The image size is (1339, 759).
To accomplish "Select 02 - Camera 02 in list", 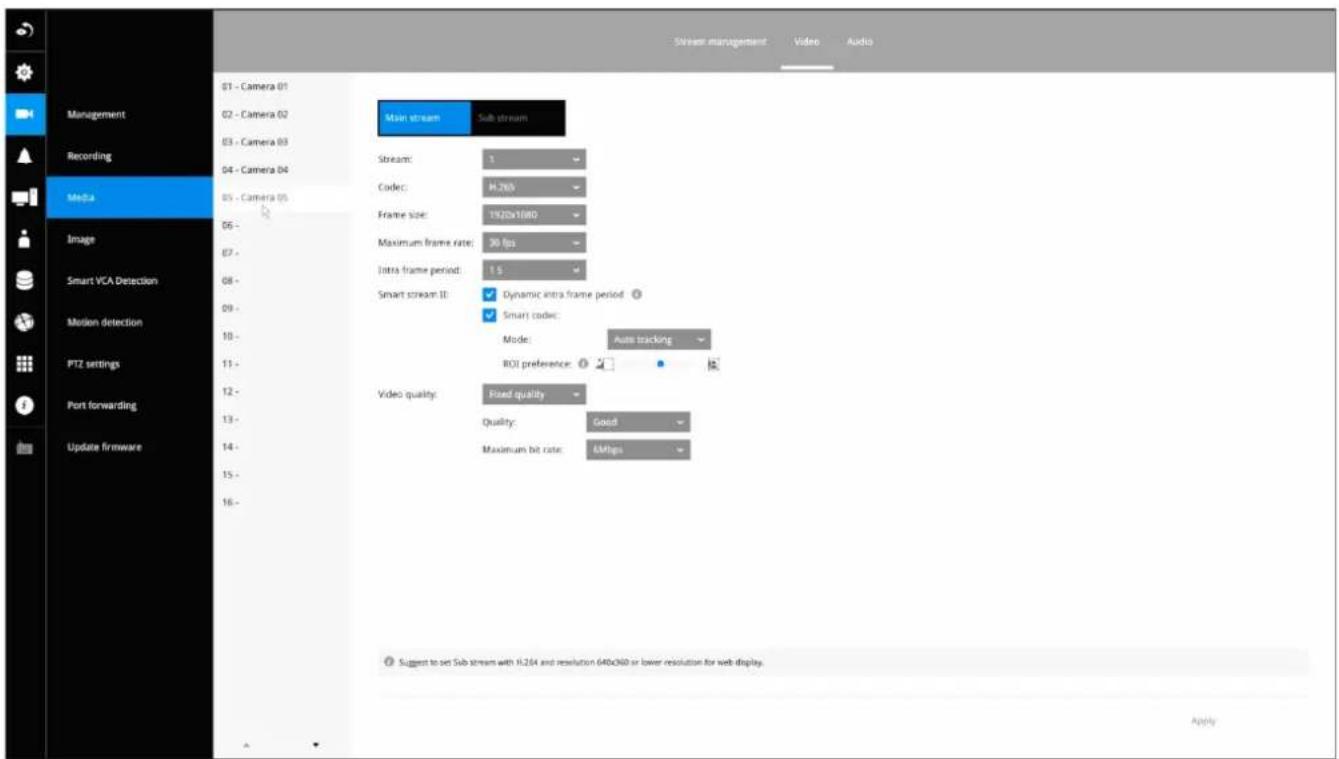I will point(283,115).
